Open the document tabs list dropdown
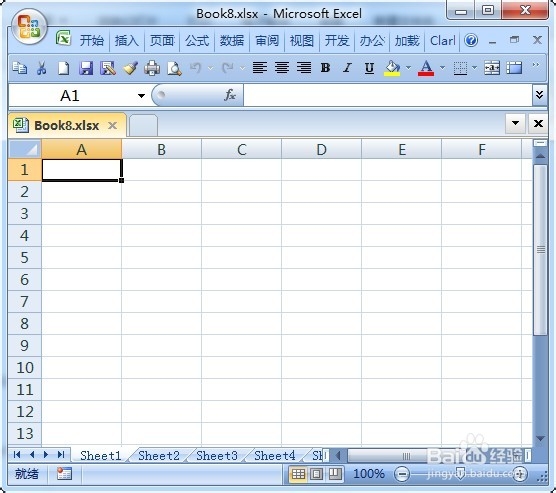Image resolution: width=556 pixels, height=493 pixels. 515,123
